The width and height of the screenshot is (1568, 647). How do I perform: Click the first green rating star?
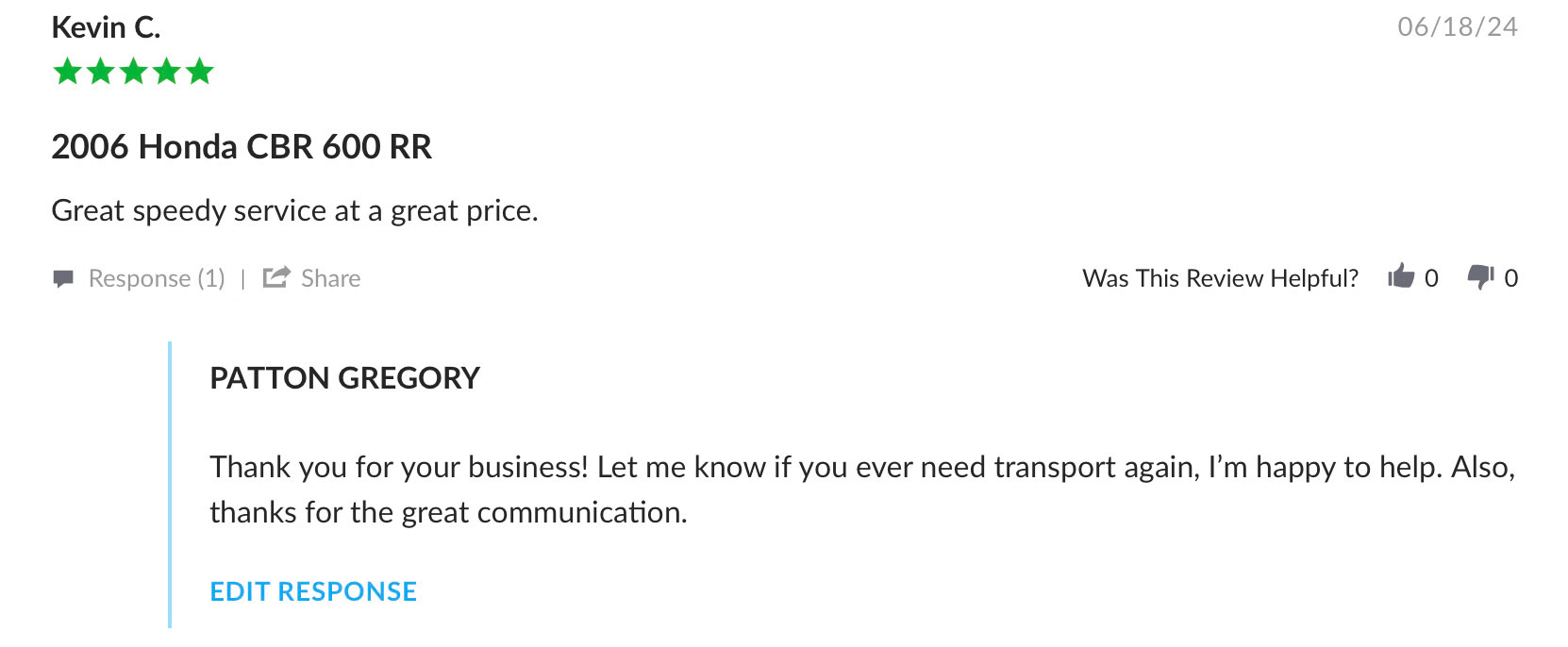pos(68,72)
